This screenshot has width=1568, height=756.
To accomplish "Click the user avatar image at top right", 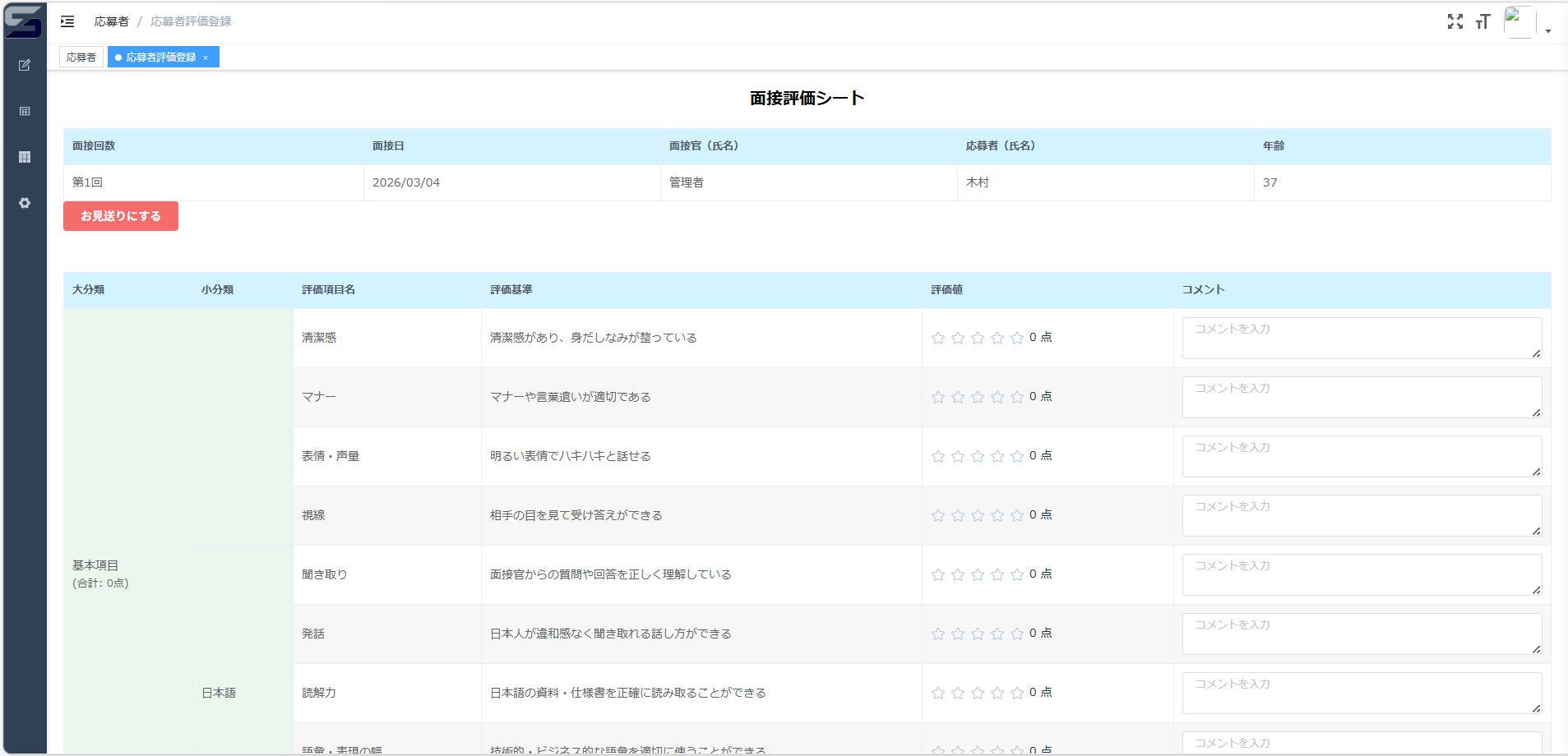I will click(x=1517, y=21).
